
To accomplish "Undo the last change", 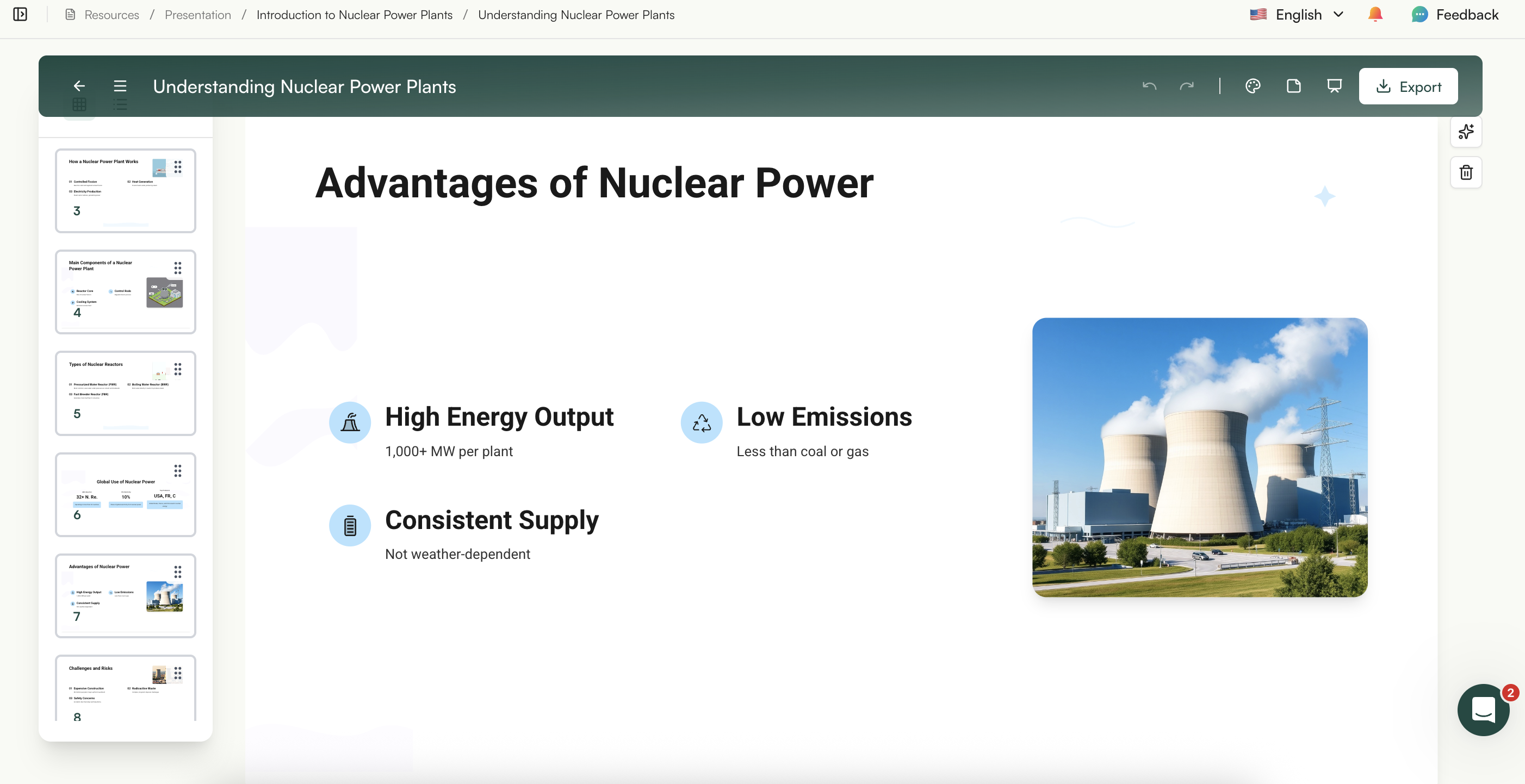I will (1150, 86).
